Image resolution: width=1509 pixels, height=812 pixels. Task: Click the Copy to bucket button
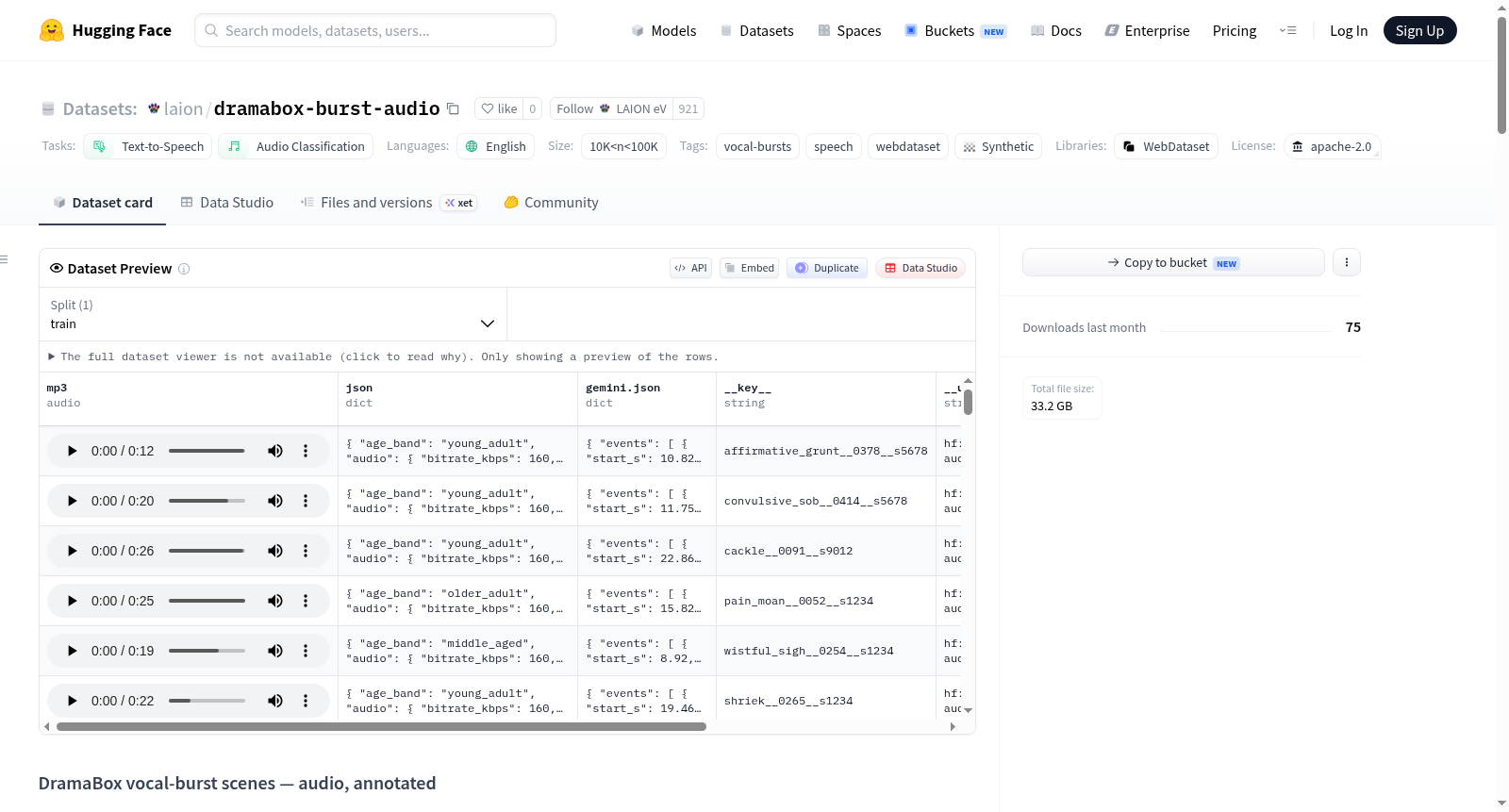pos(1173,262)
